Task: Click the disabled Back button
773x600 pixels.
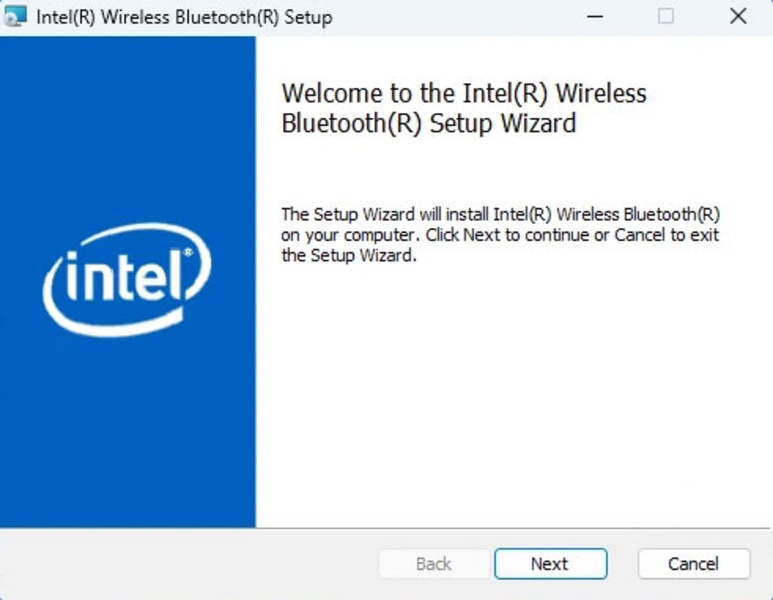Action: tap(433, 564)
